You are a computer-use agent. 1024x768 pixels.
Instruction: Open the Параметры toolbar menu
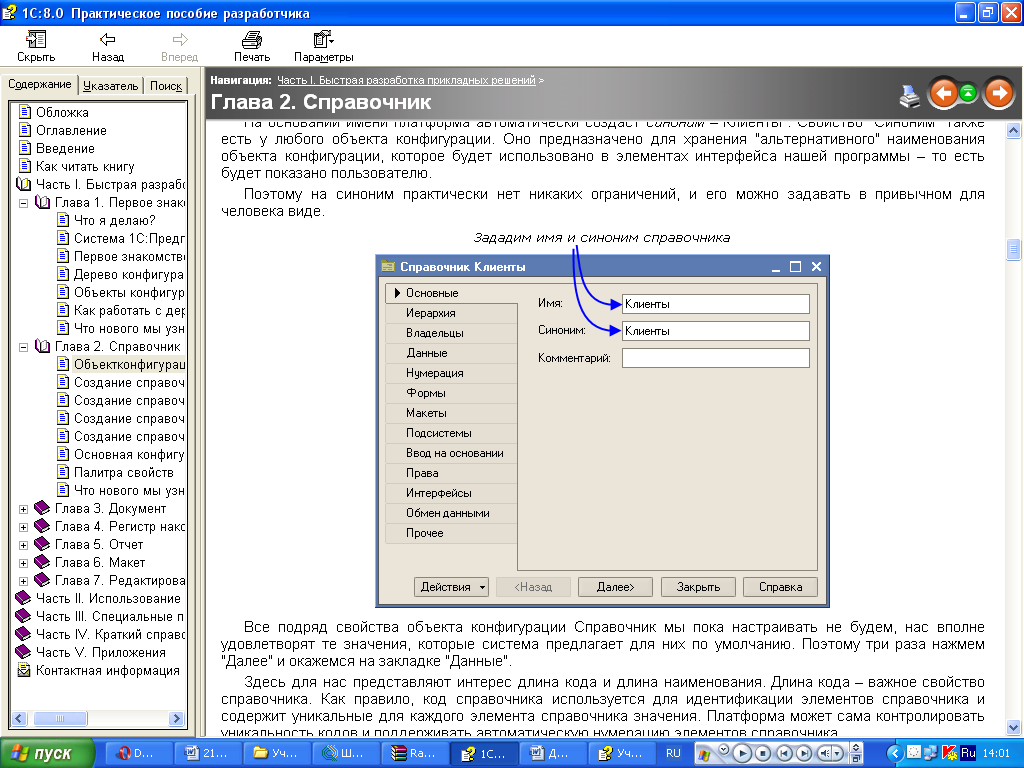(324, 46)
